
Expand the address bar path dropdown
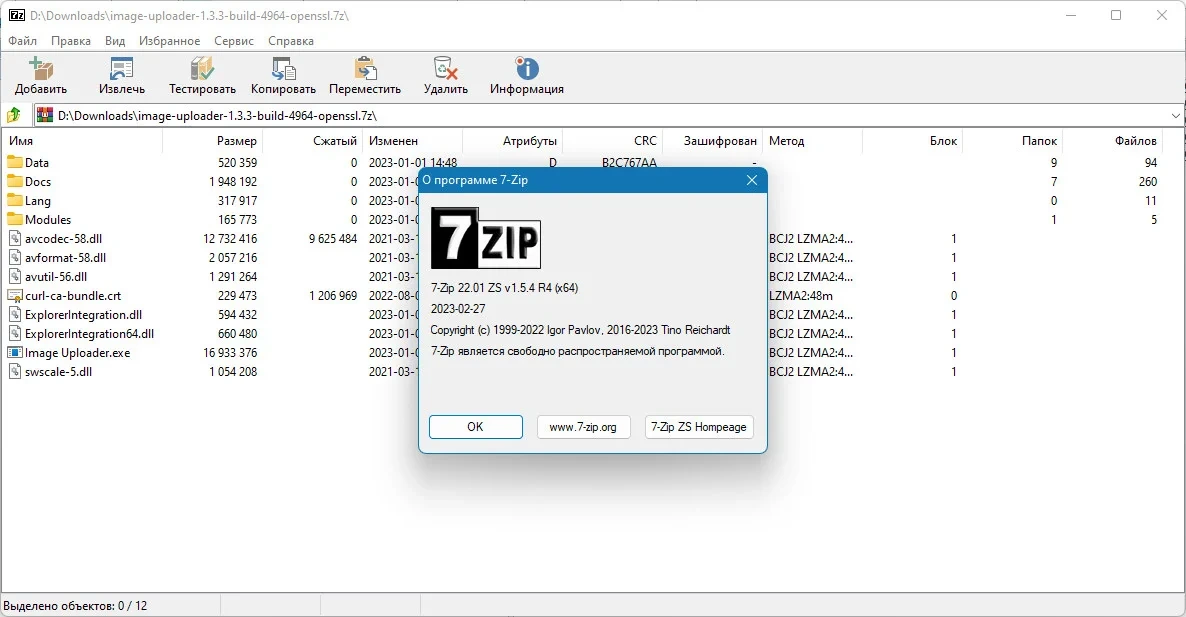click(x=1175, y=116)
